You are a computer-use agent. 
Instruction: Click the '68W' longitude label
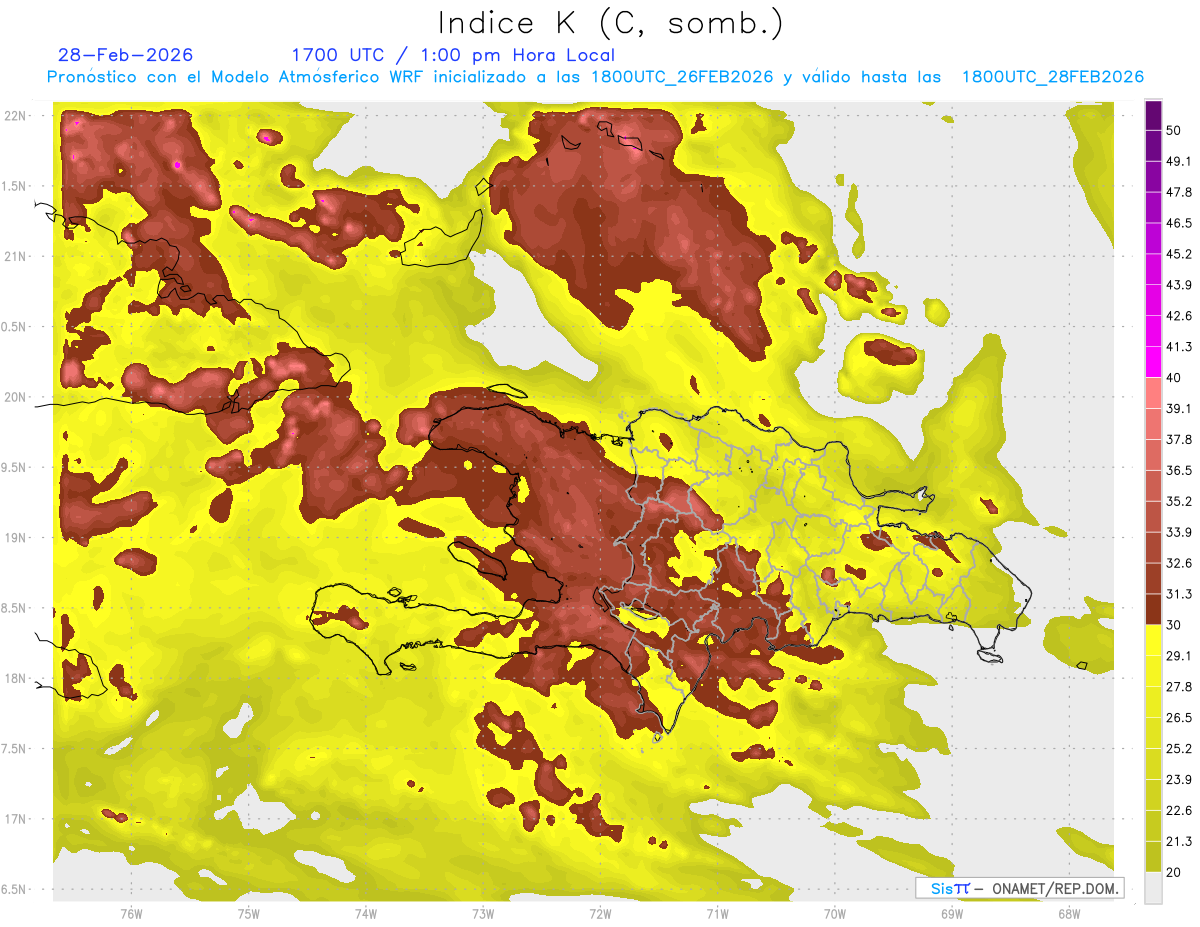point(1068,913)
